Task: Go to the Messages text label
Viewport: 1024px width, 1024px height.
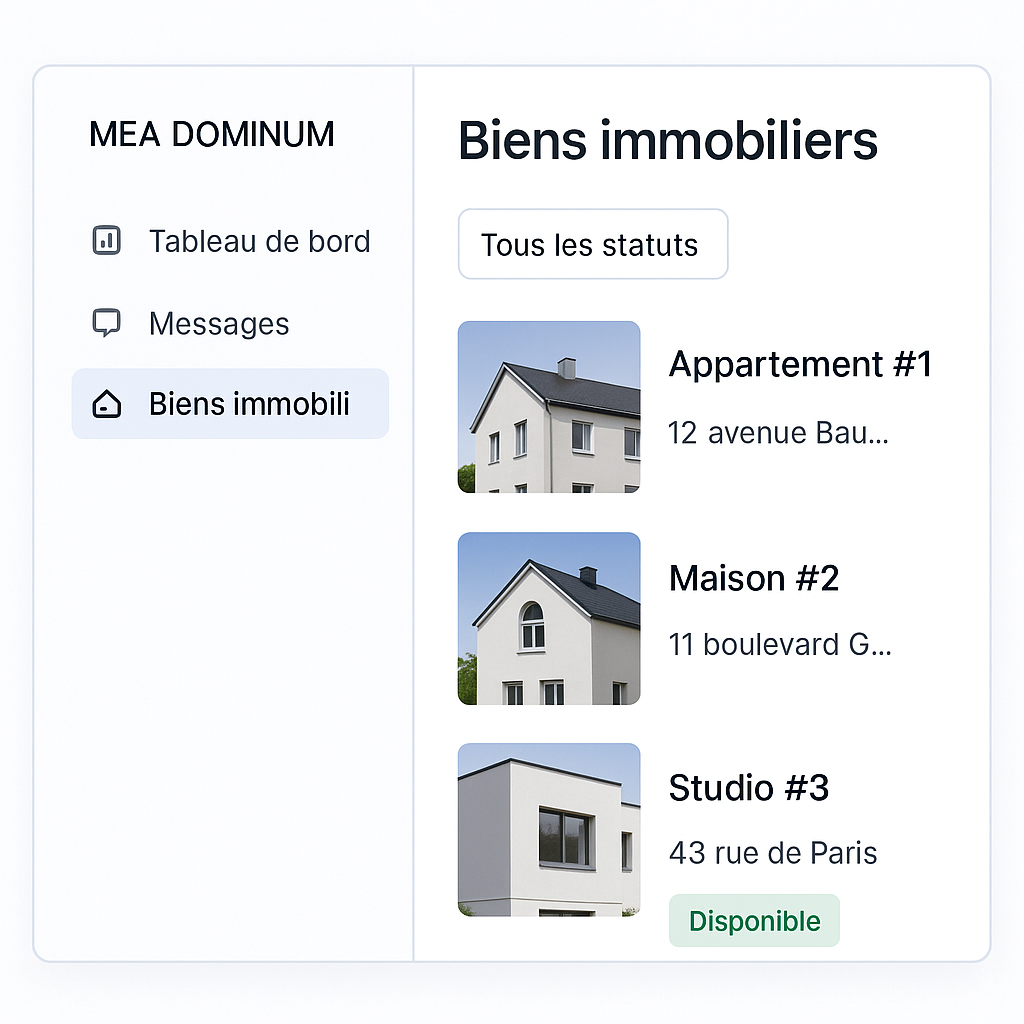Action: [219, 324]
